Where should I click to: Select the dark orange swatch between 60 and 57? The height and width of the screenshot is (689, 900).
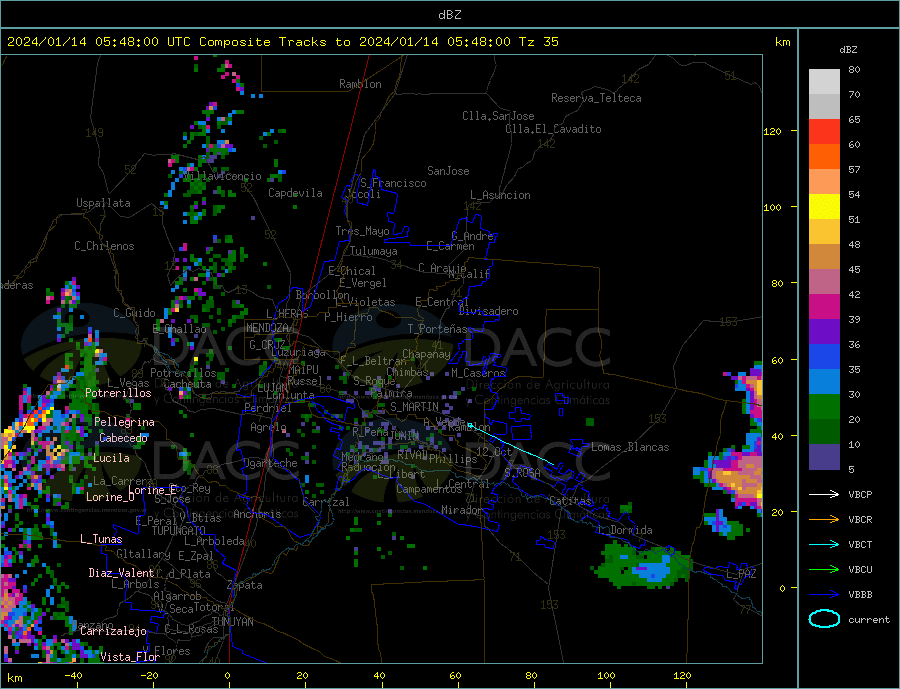[x=824, y=157]
